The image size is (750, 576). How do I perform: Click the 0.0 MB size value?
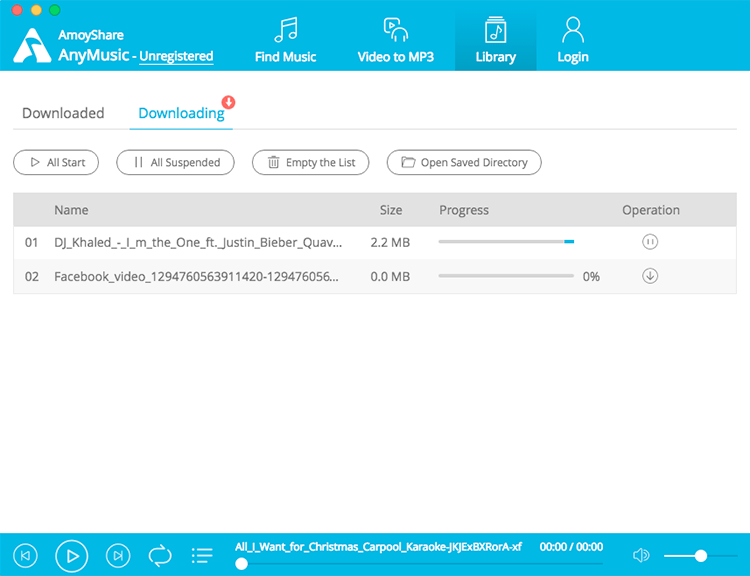click(x=390, y=277)
